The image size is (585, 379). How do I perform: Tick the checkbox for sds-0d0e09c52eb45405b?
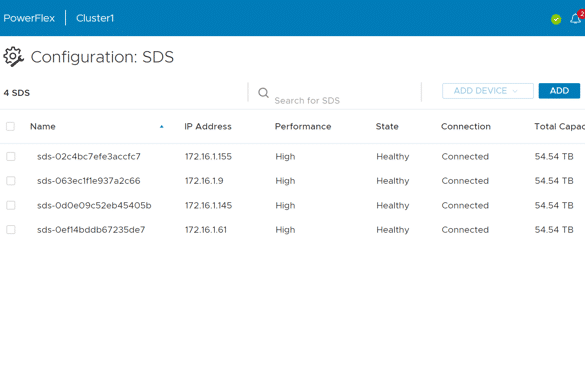[x=11, y=206]
